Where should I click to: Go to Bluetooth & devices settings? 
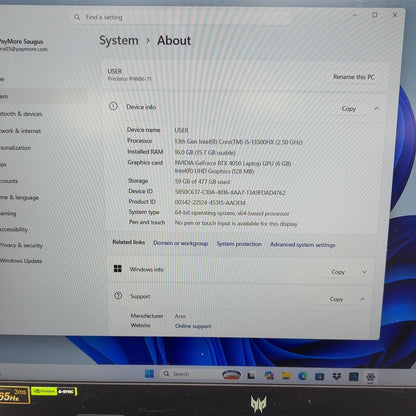pyautogui.click(x=21, y=114)
